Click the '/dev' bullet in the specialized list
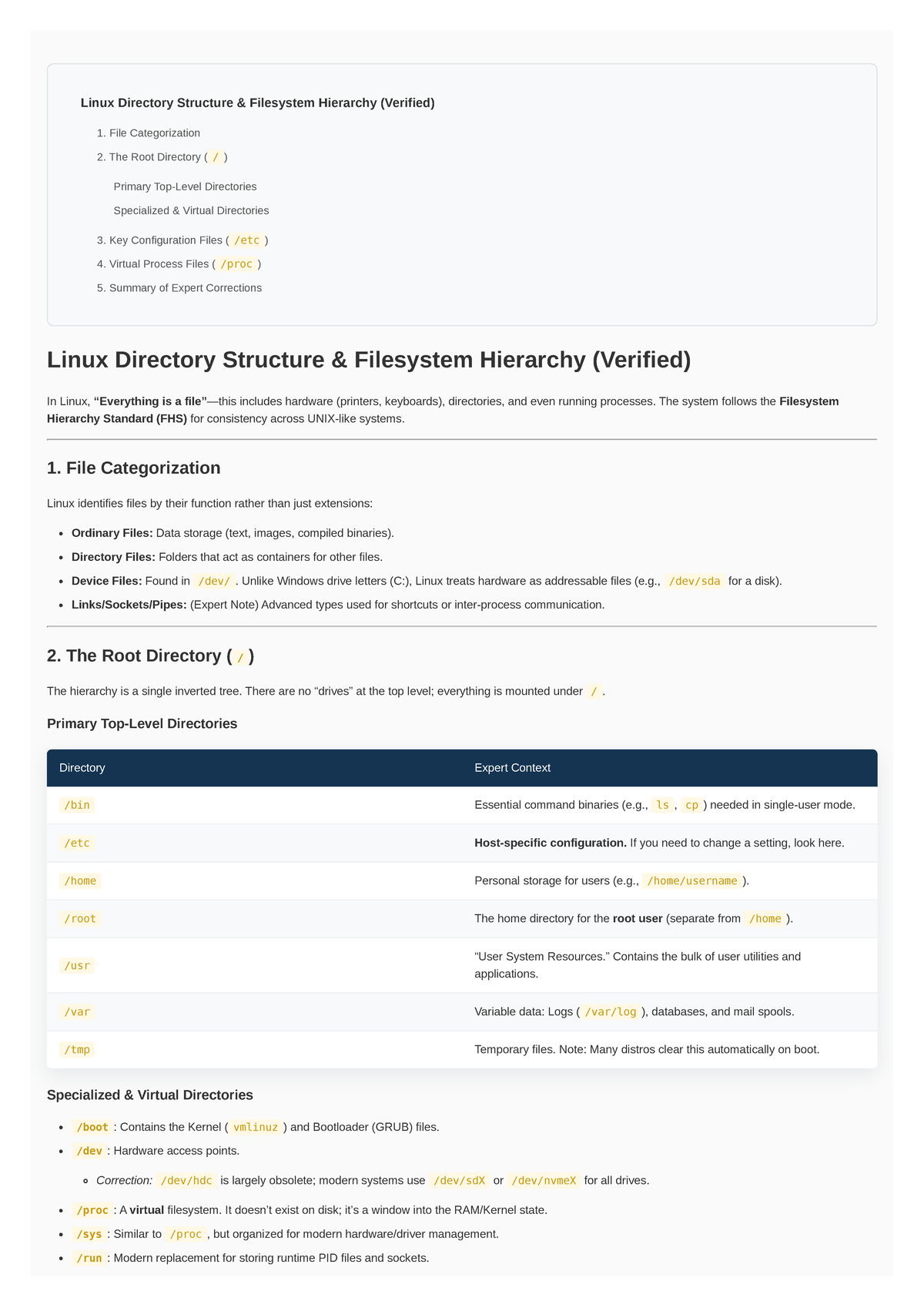The image size is (924, 1308). click(x=89, y=1151)
